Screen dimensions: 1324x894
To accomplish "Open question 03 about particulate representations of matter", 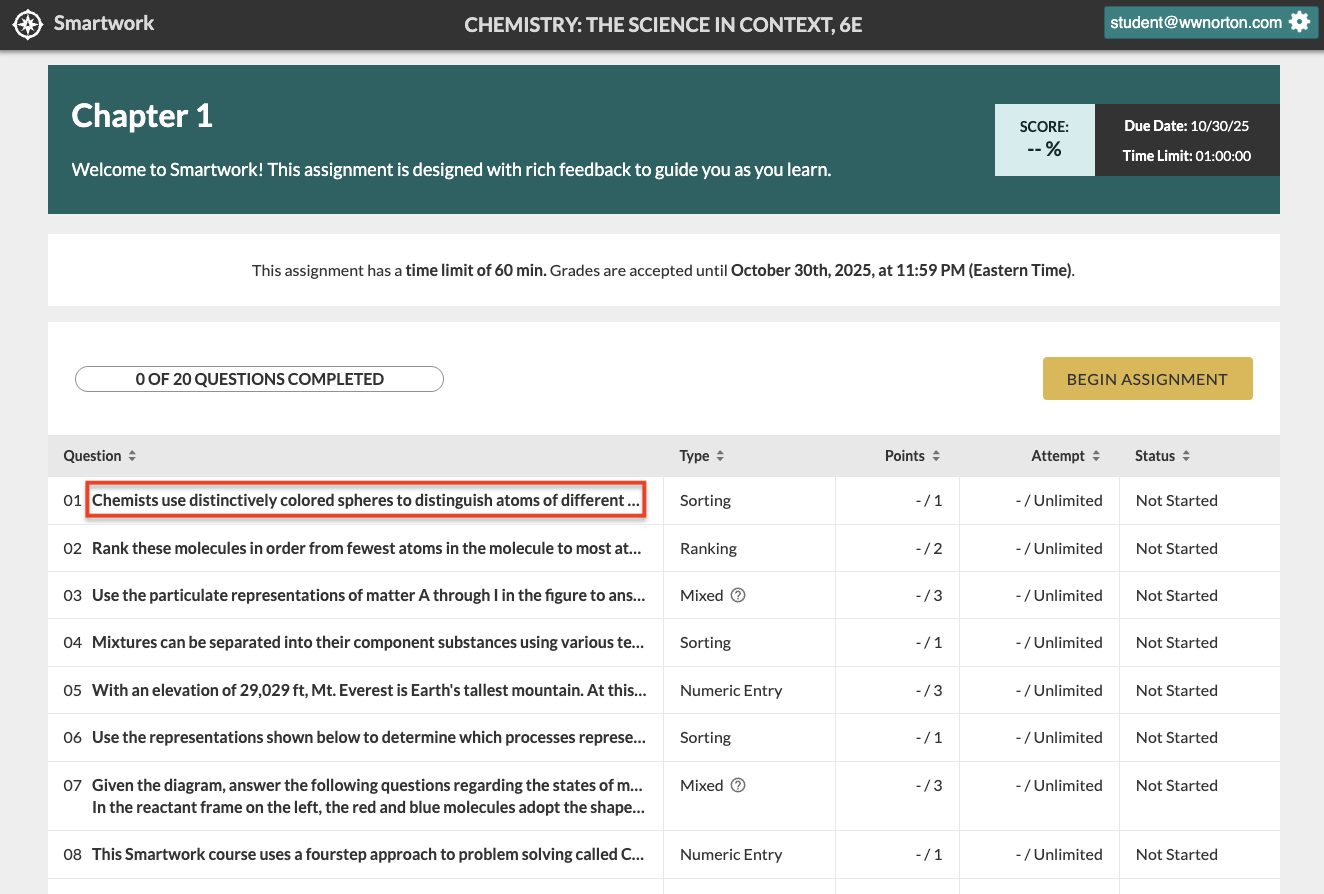I will click(x=368, y=595).
